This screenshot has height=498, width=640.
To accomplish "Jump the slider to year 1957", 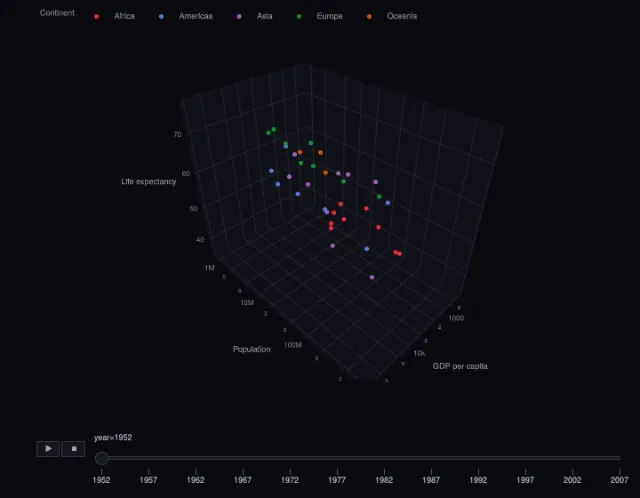I will click(x=149, y=480).
